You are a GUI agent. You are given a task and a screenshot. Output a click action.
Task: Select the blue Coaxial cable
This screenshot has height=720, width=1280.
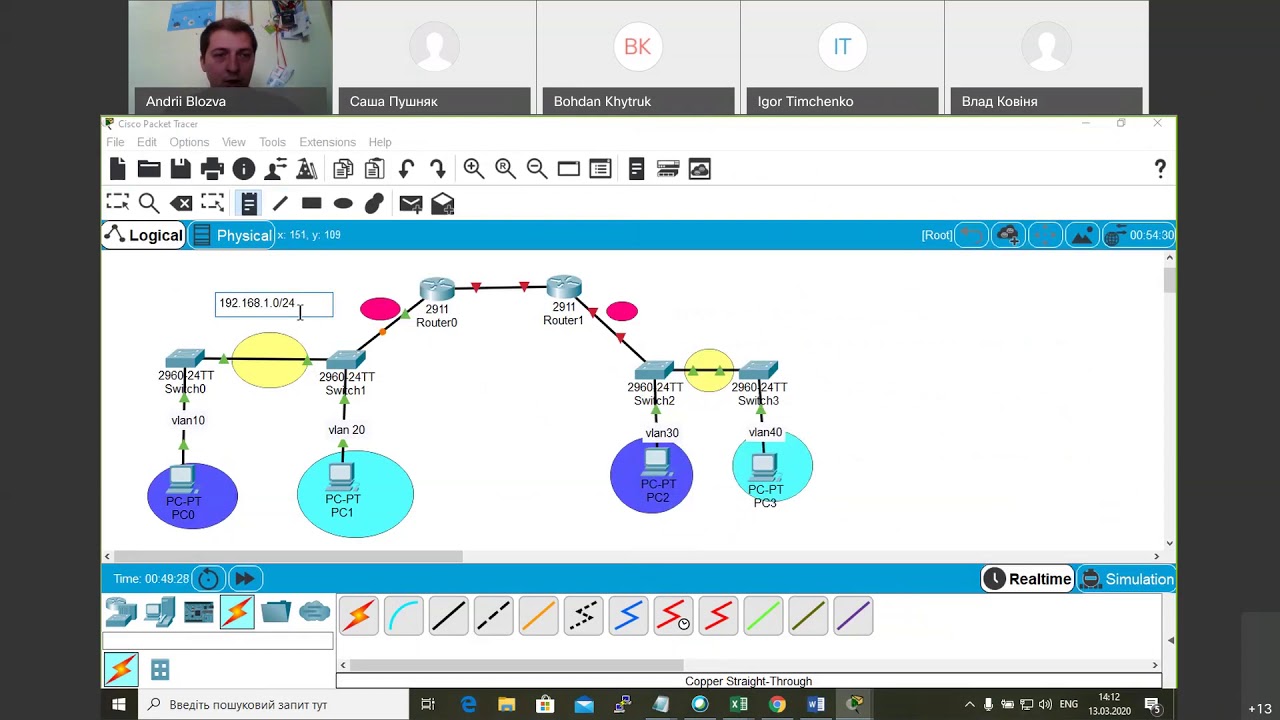[x=629, y=616]
